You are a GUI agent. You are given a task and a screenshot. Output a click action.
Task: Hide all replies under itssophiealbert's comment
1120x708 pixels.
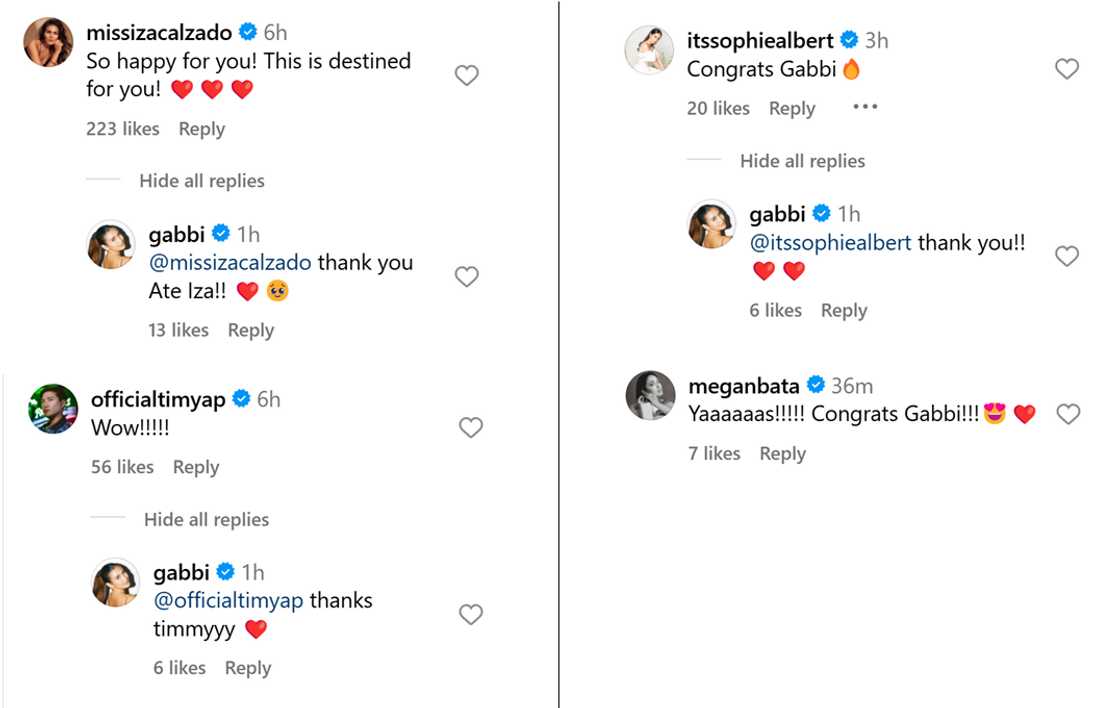click(x=802, y=161)
